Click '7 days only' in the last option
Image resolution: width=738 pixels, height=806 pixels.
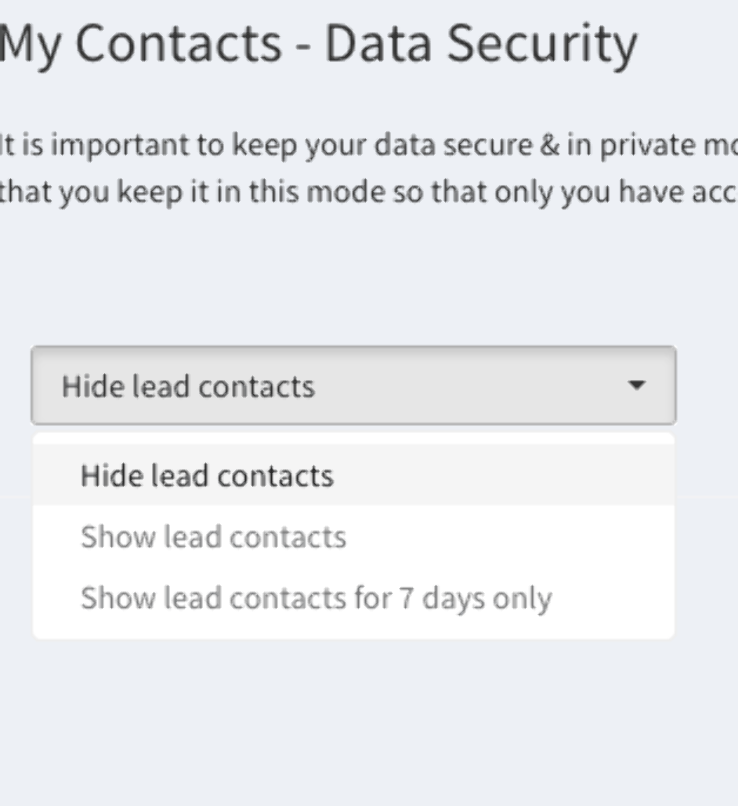[x=476, y=598]
